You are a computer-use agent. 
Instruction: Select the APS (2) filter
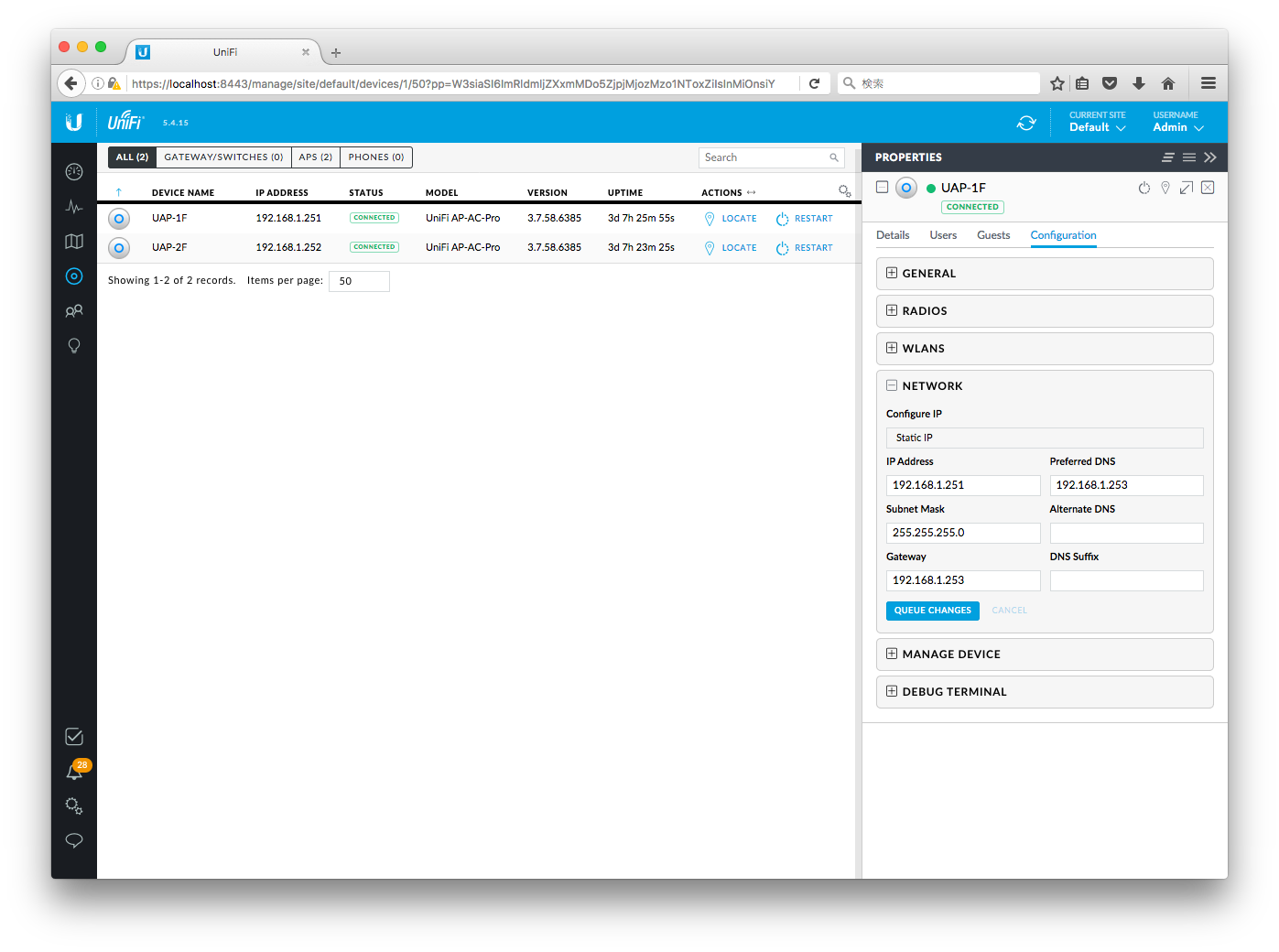316,157
